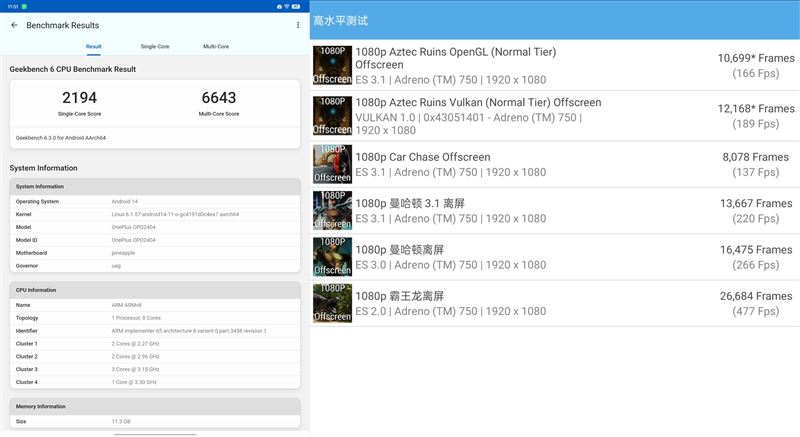Viewport: 800px width, 437px height.
Task: Tap the back arrow beside Benchmark Results
Action: [14, 25]
